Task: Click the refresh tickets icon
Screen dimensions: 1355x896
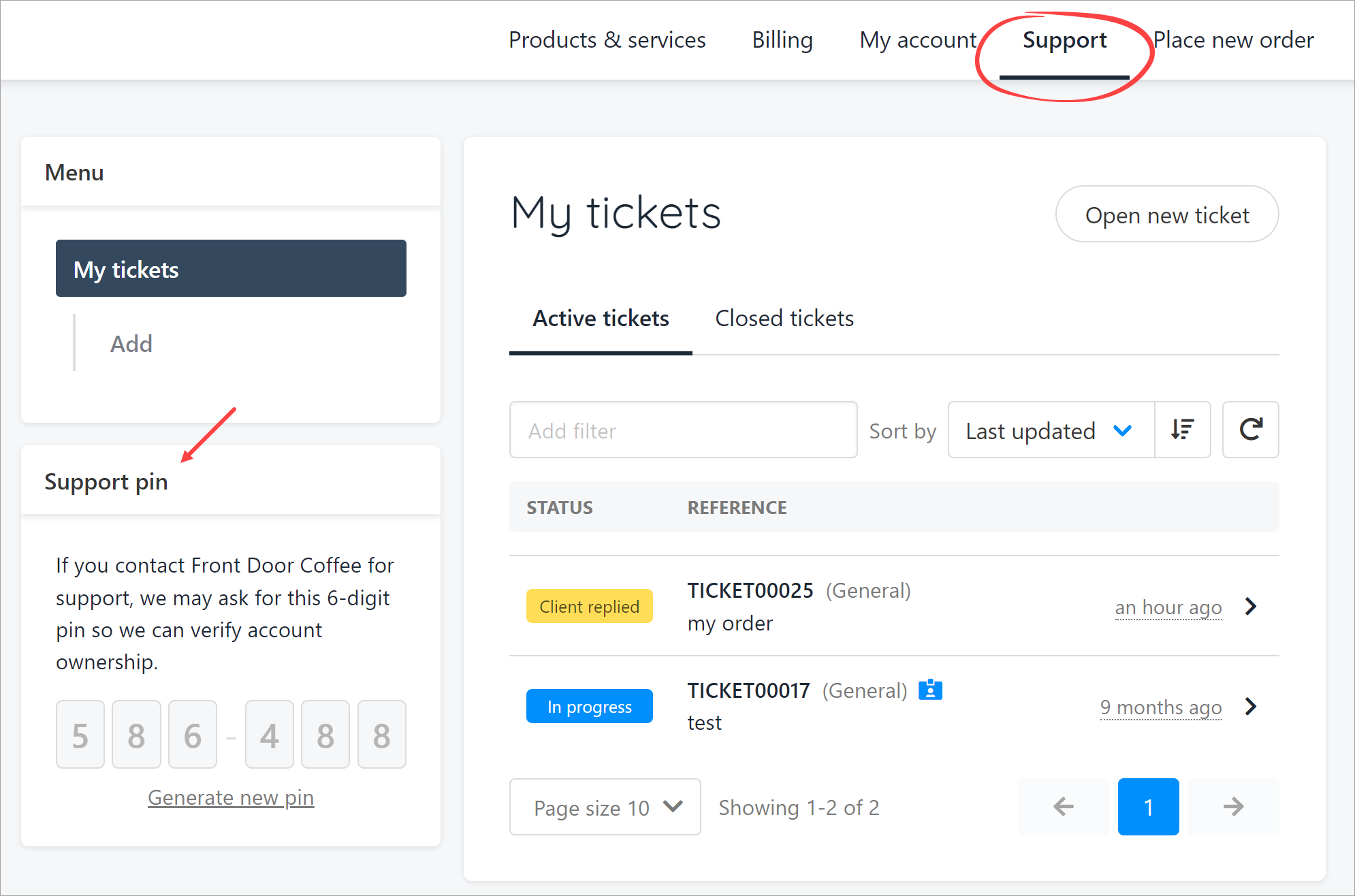Action: point(1250,430)
